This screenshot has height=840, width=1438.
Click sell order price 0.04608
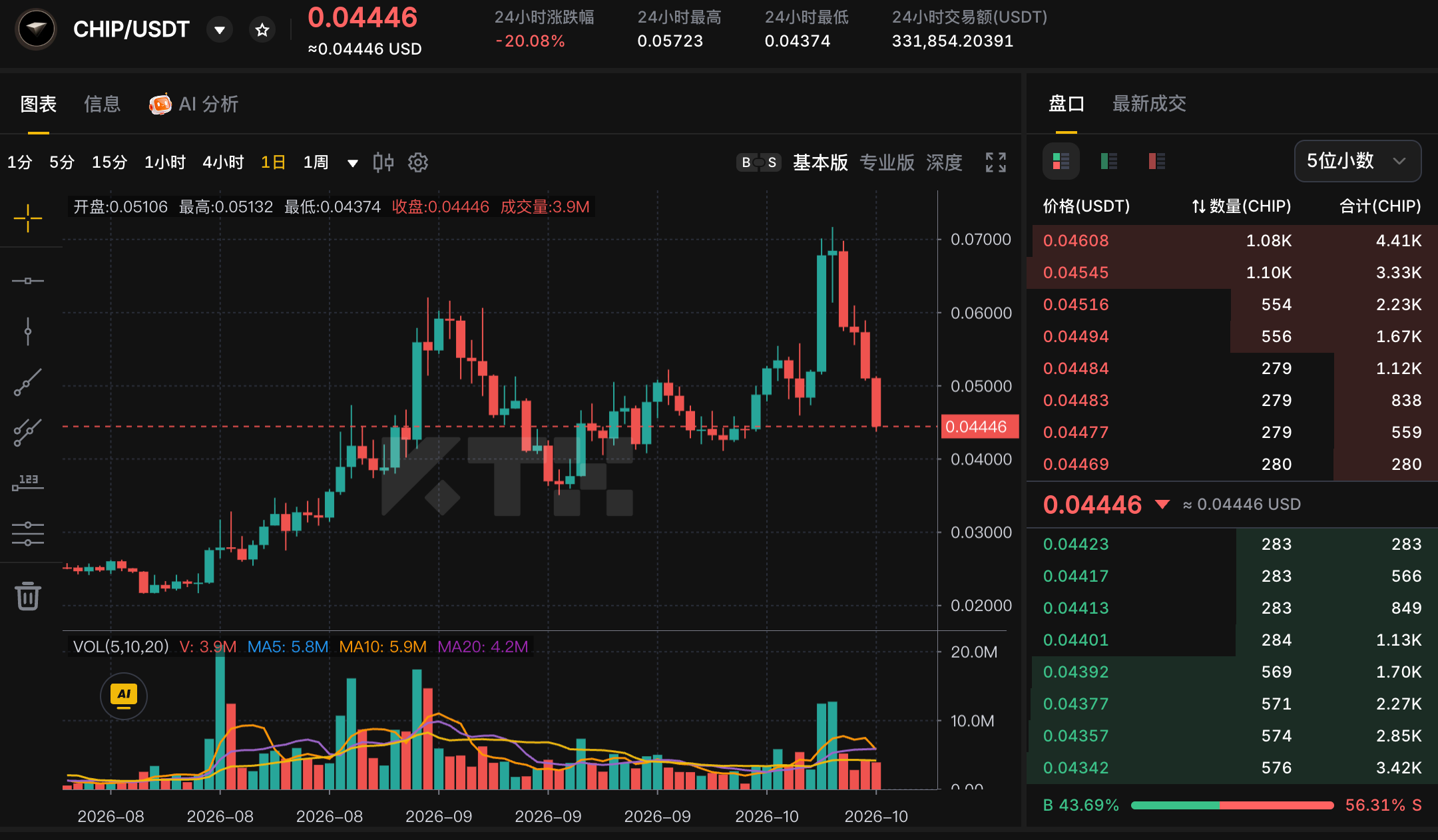(x=1076, y=241)
